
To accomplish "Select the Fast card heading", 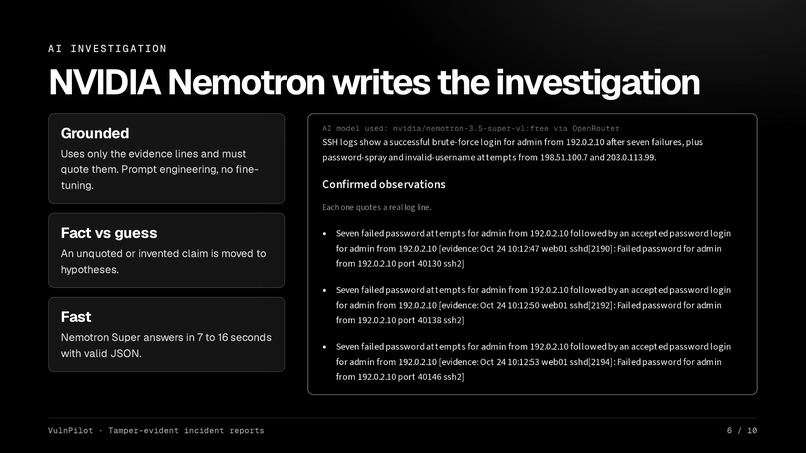I will (x=76, y=317).
